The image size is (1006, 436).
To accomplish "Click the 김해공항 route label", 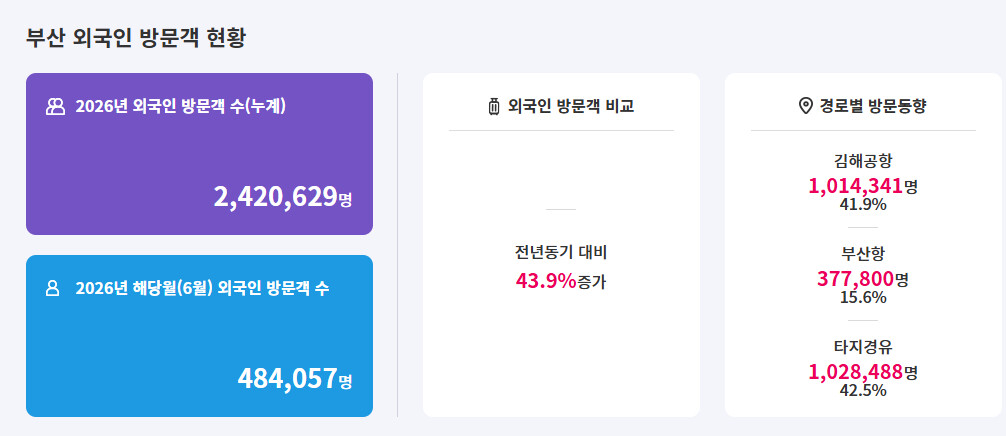I will click(863, 160).
